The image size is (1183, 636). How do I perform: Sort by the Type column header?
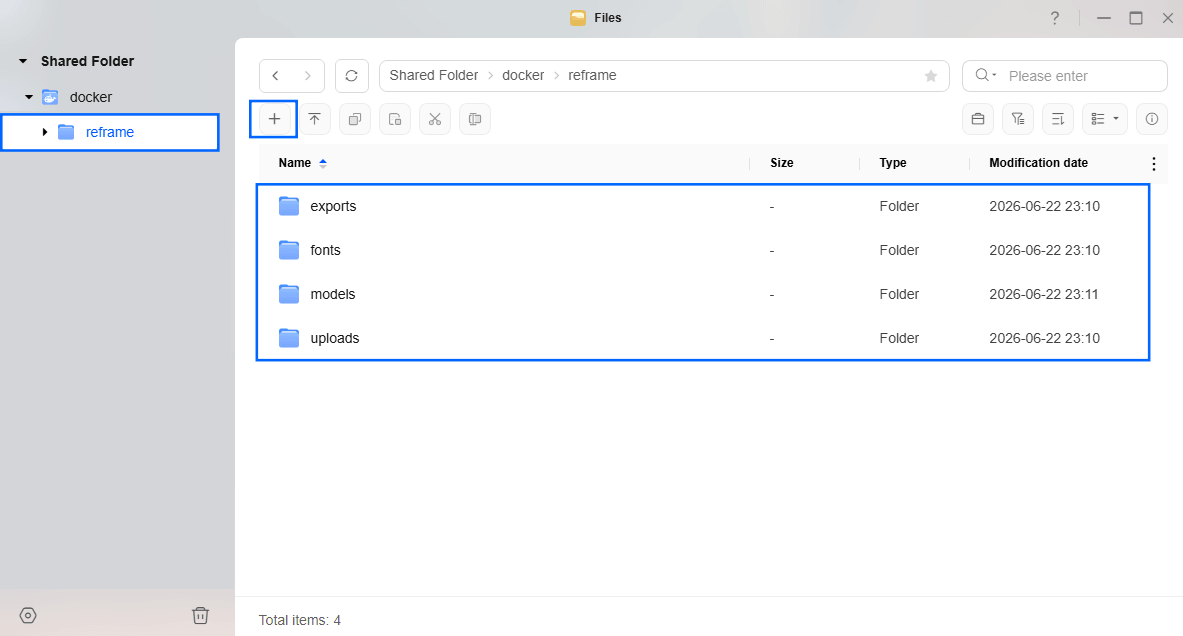[893, 163]
